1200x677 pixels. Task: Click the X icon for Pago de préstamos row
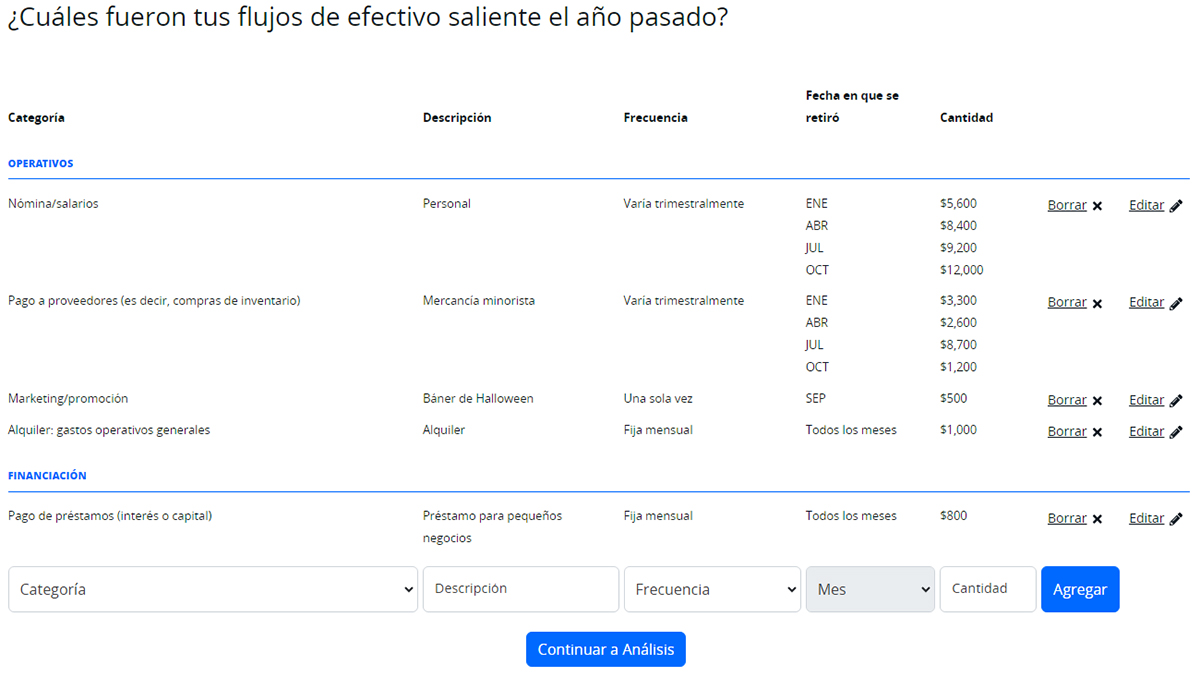coord(1097,519)
